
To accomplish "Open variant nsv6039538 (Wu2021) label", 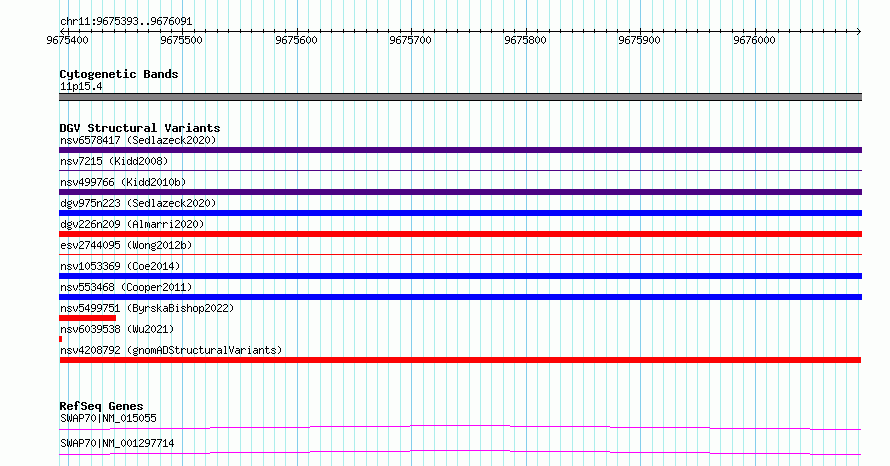I will pyautogui.click(x=117, y=329).
